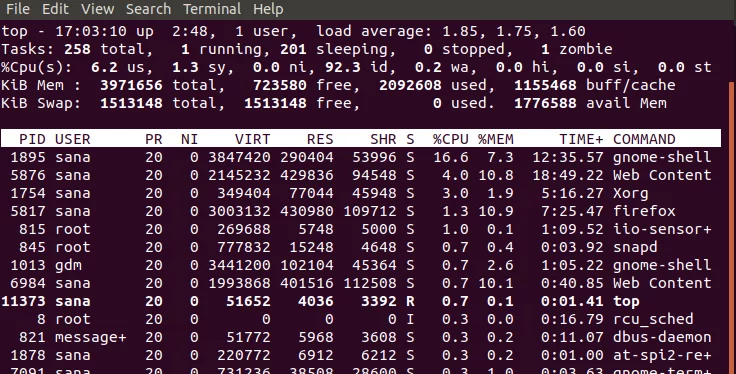
Task: Click the %MEM column header
Action: click(496, 139)
